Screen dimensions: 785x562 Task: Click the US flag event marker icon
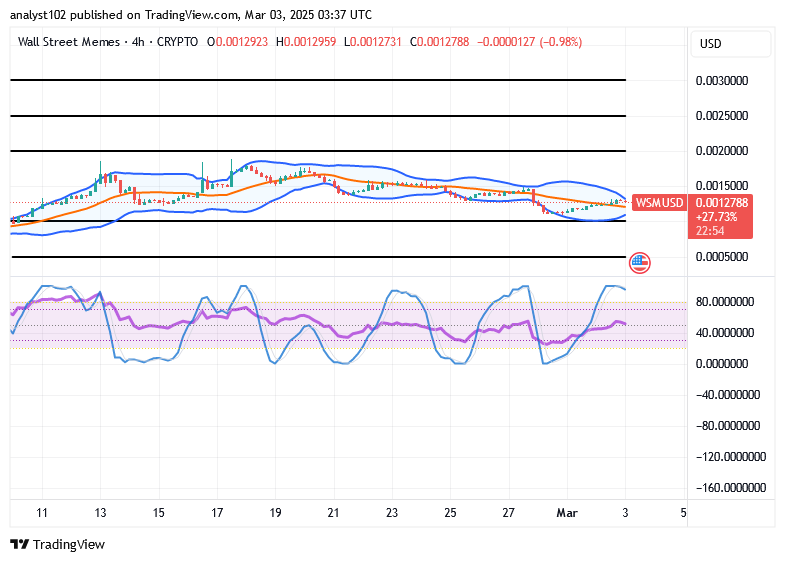[639, 263]
